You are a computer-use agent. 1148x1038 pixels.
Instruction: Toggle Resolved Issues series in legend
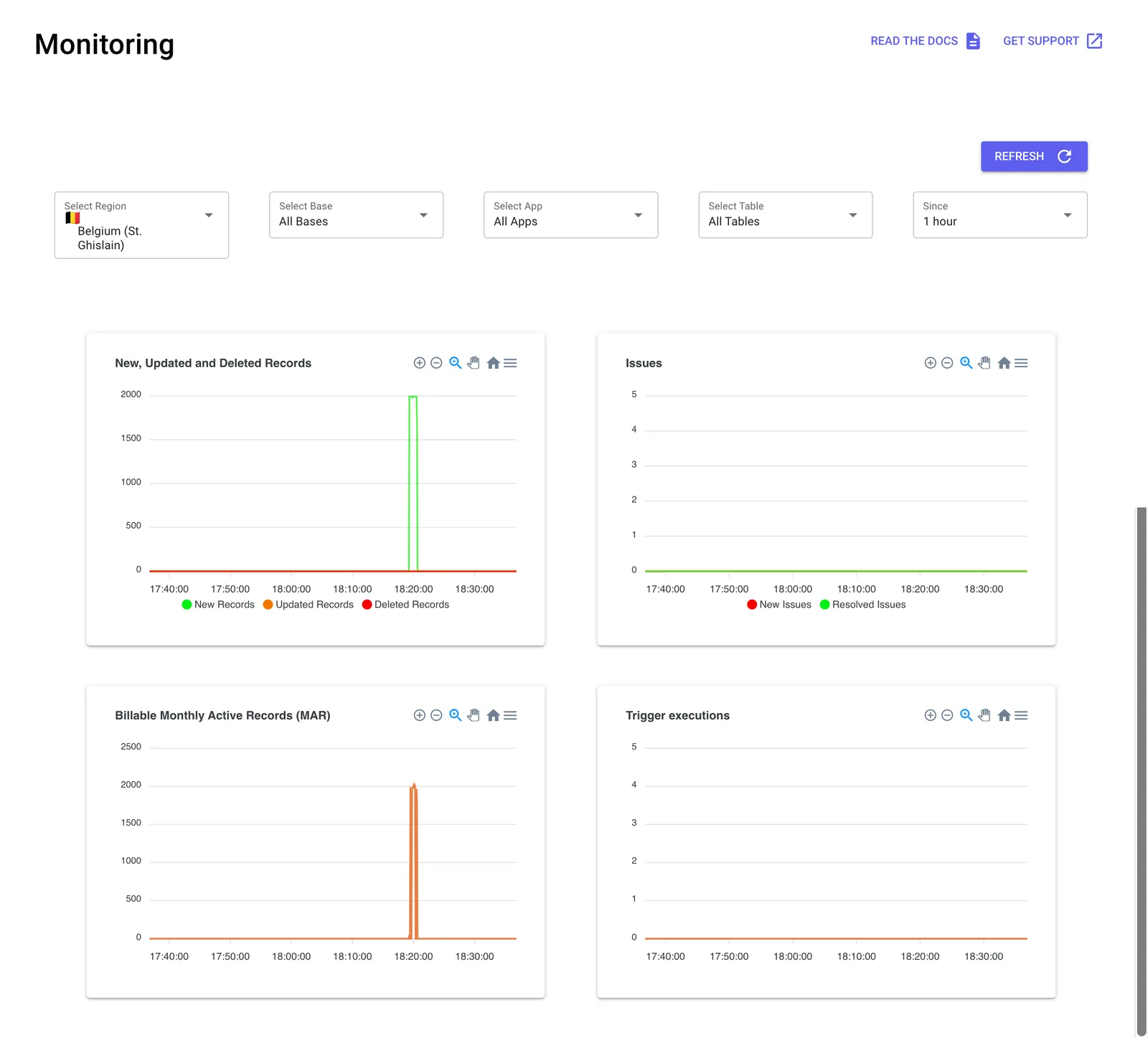[863, 605]
